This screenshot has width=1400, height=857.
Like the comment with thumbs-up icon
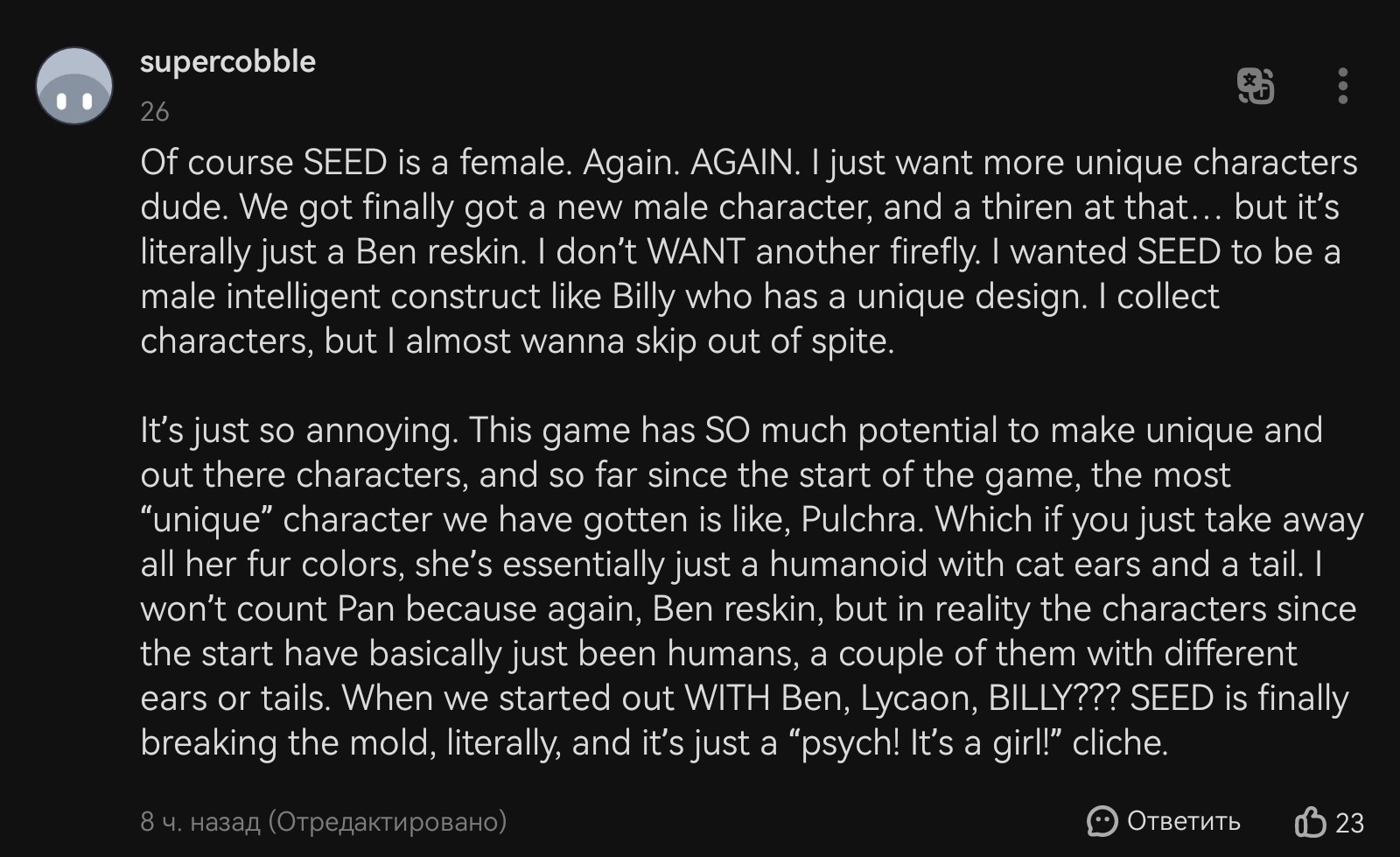1310,822
